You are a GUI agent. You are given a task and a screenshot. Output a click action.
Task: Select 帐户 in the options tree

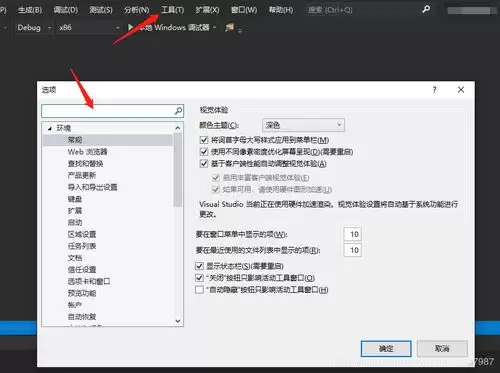(75, 305)
